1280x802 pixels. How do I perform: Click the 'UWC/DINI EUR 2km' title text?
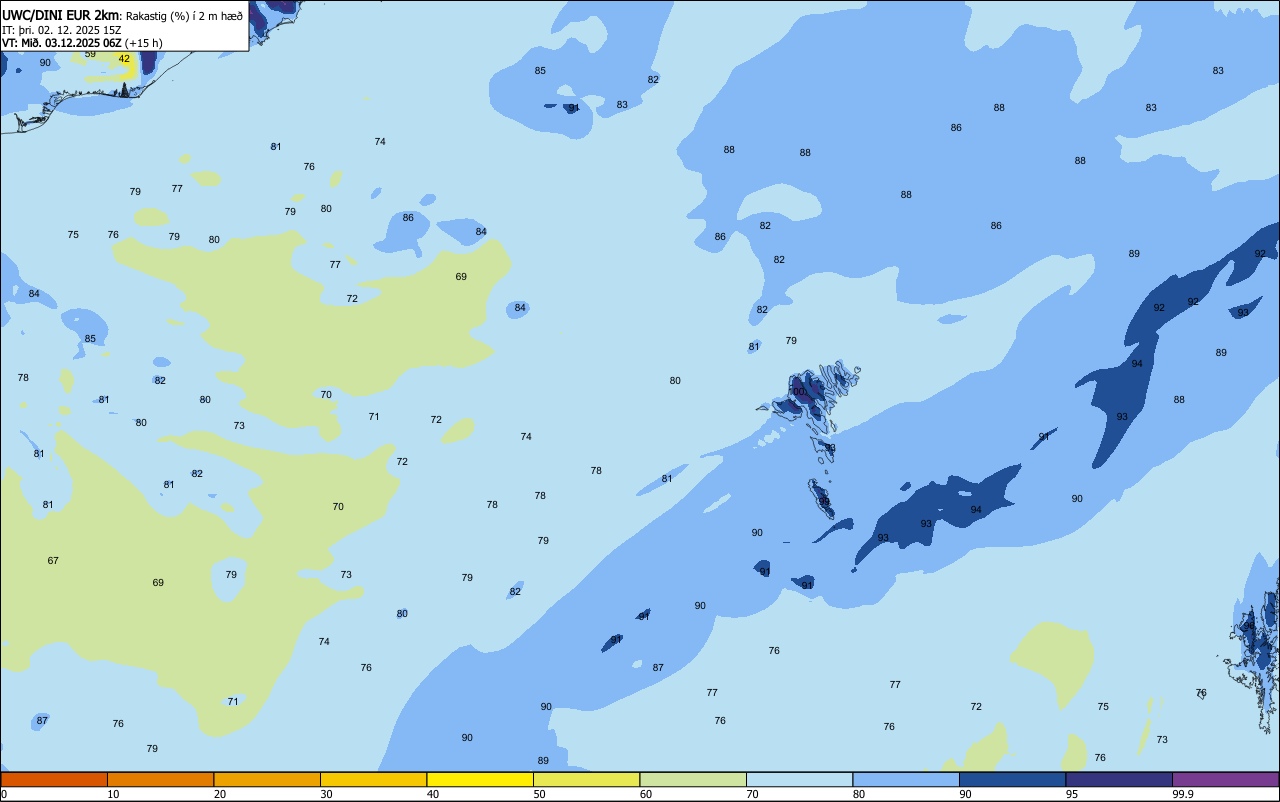pos(61,15)
